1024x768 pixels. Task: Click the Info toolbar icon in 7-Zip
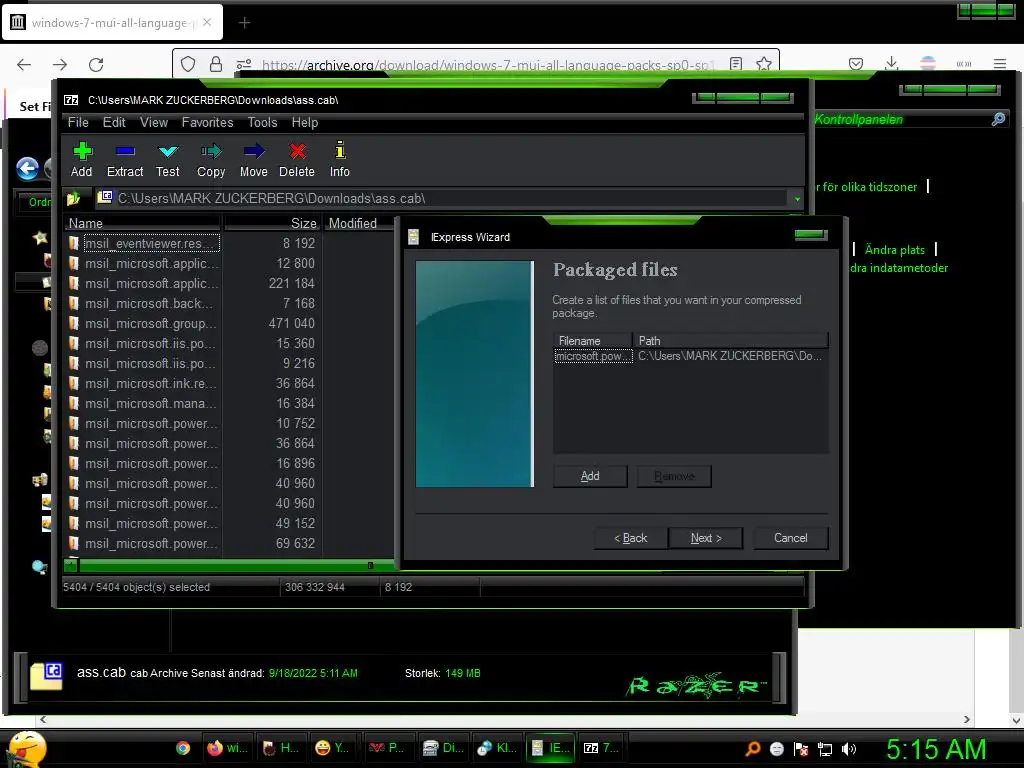click(340, 159)
